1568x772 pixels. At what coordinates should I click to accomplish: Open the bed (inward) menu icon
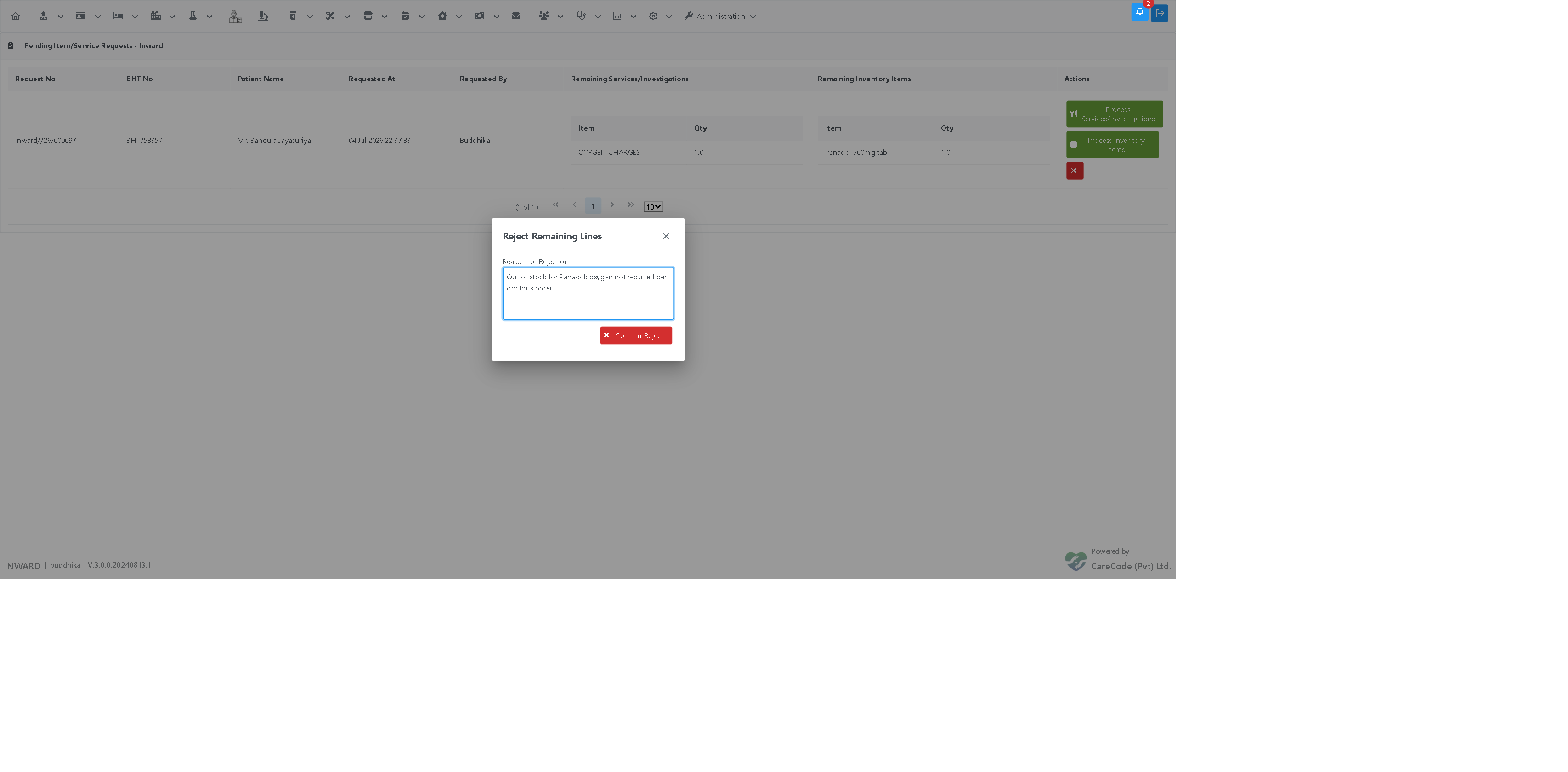click(118, 17)
